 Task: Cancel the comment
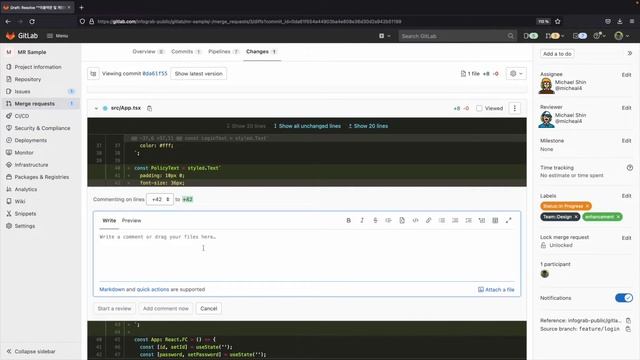pos(209,309)
